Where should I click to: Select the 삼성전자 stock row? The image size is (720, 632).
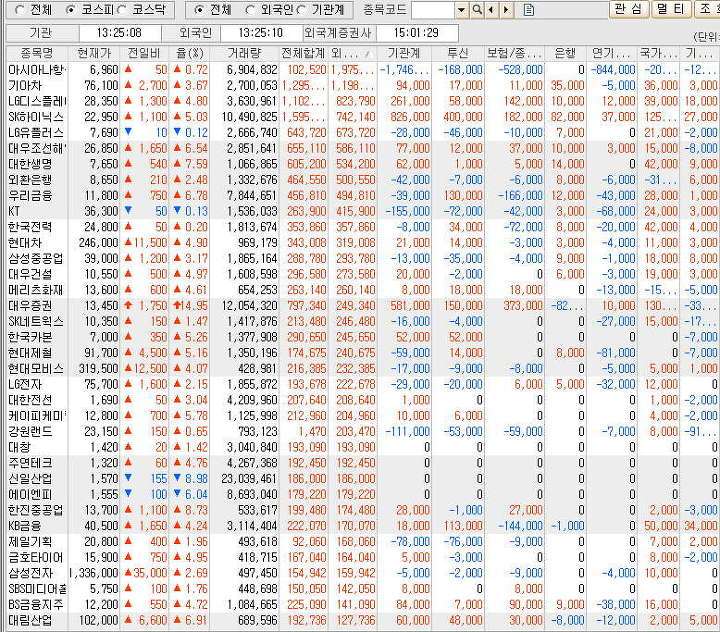pyautogui.click(x=363, y=573)
